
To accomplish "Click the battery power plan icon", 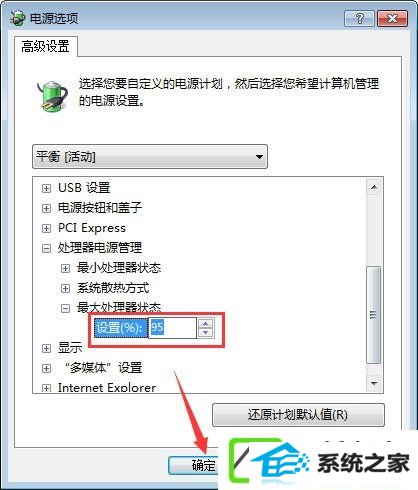I will [x=52, y=96].
